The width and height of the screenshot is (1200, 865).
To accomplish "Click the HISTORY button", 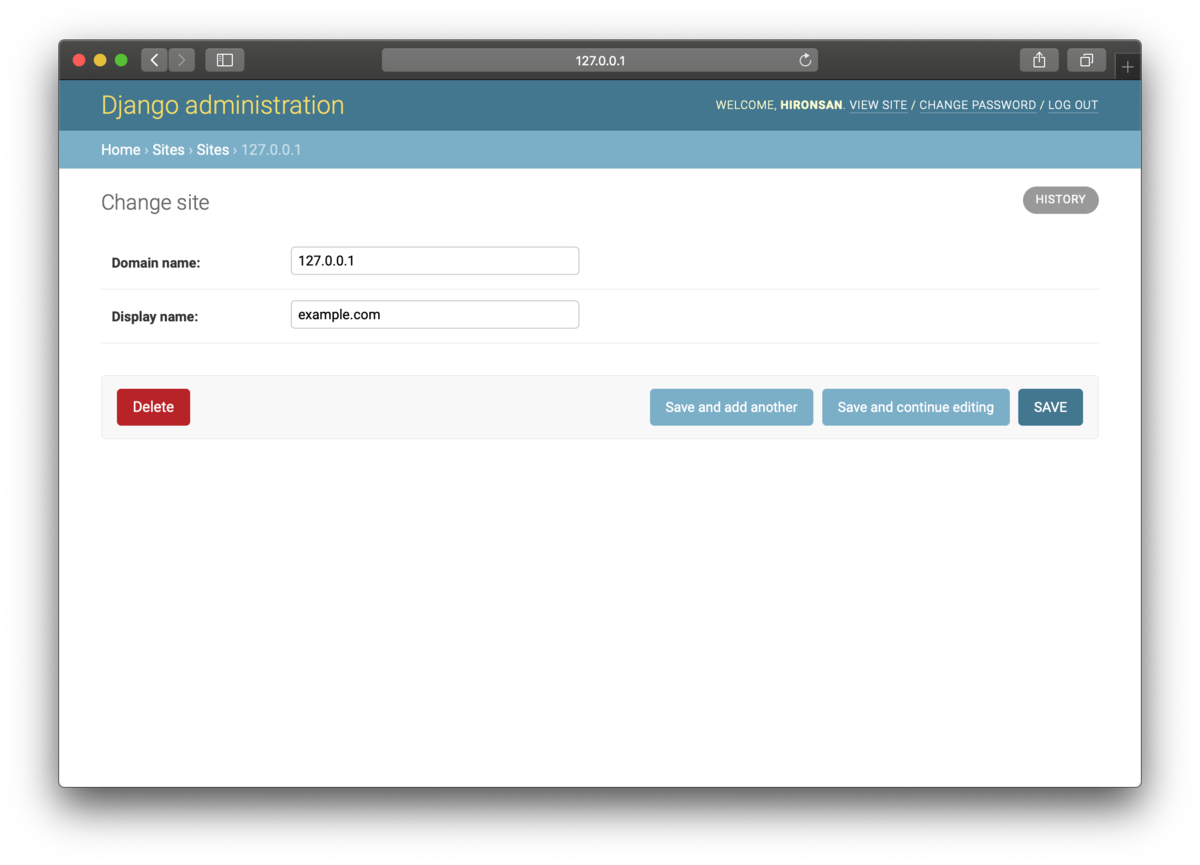I will [1060, 200].
